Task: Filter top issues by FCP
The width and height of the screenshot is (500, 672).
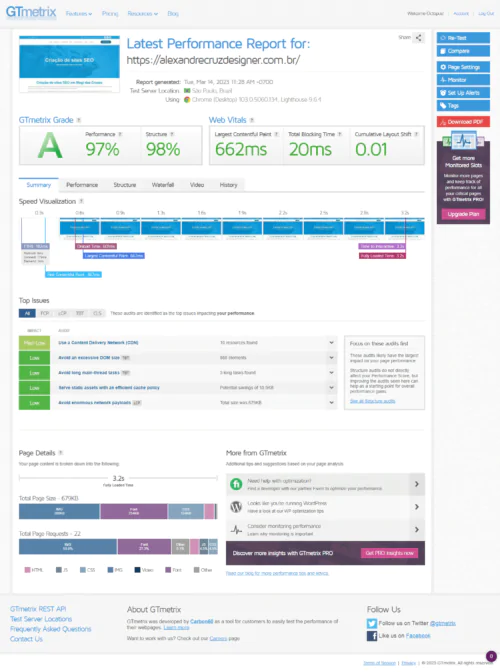Action: coord(45,313)
